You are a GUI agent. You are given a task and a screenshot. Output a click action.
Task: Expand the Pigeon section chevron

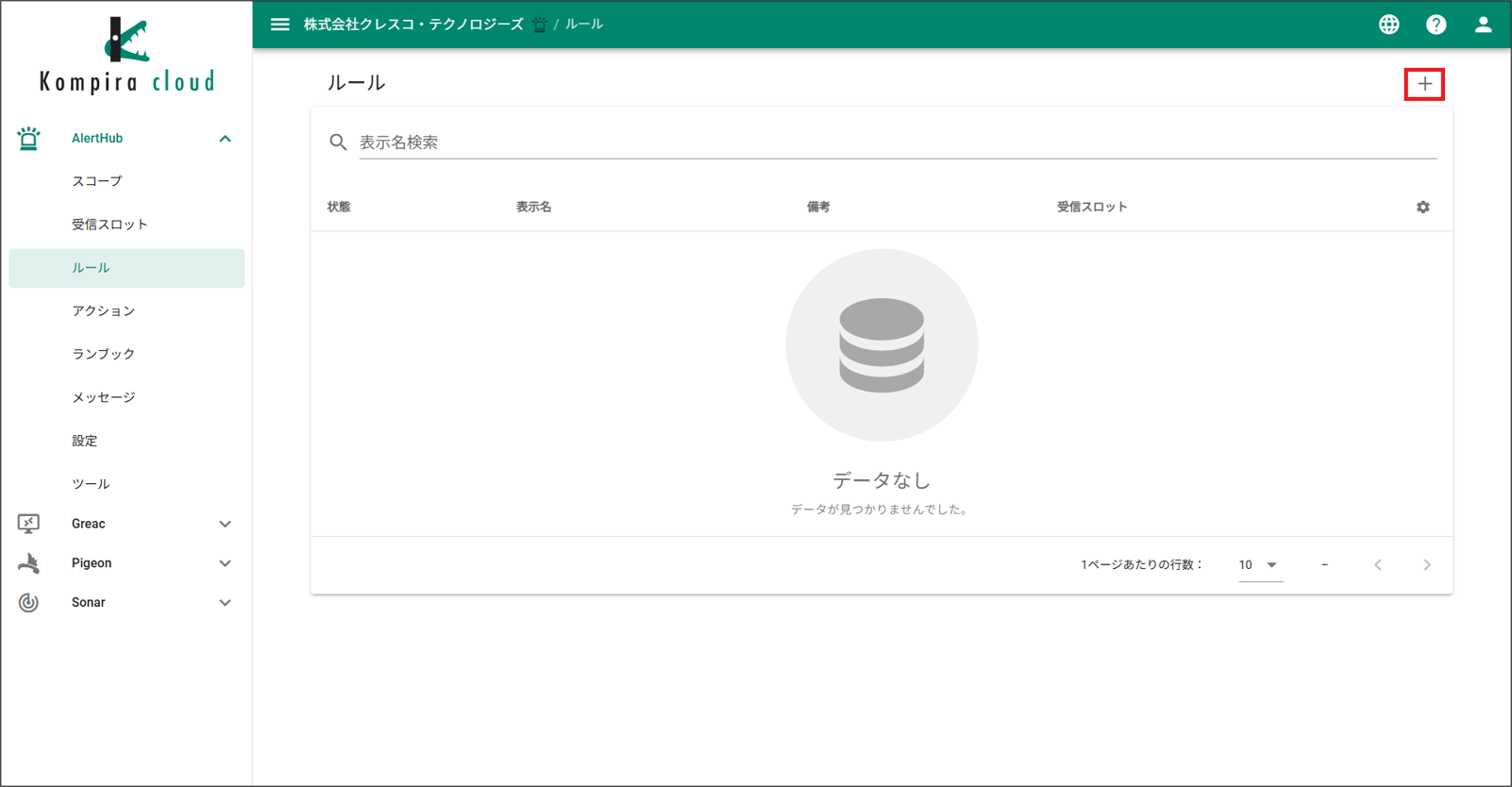(x=225, y=563)
